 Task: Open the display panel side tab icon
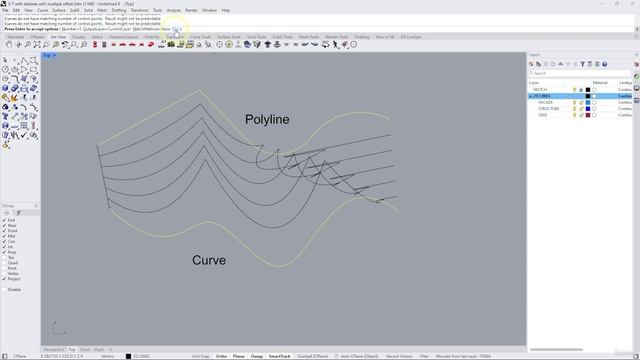click(636, 88)
